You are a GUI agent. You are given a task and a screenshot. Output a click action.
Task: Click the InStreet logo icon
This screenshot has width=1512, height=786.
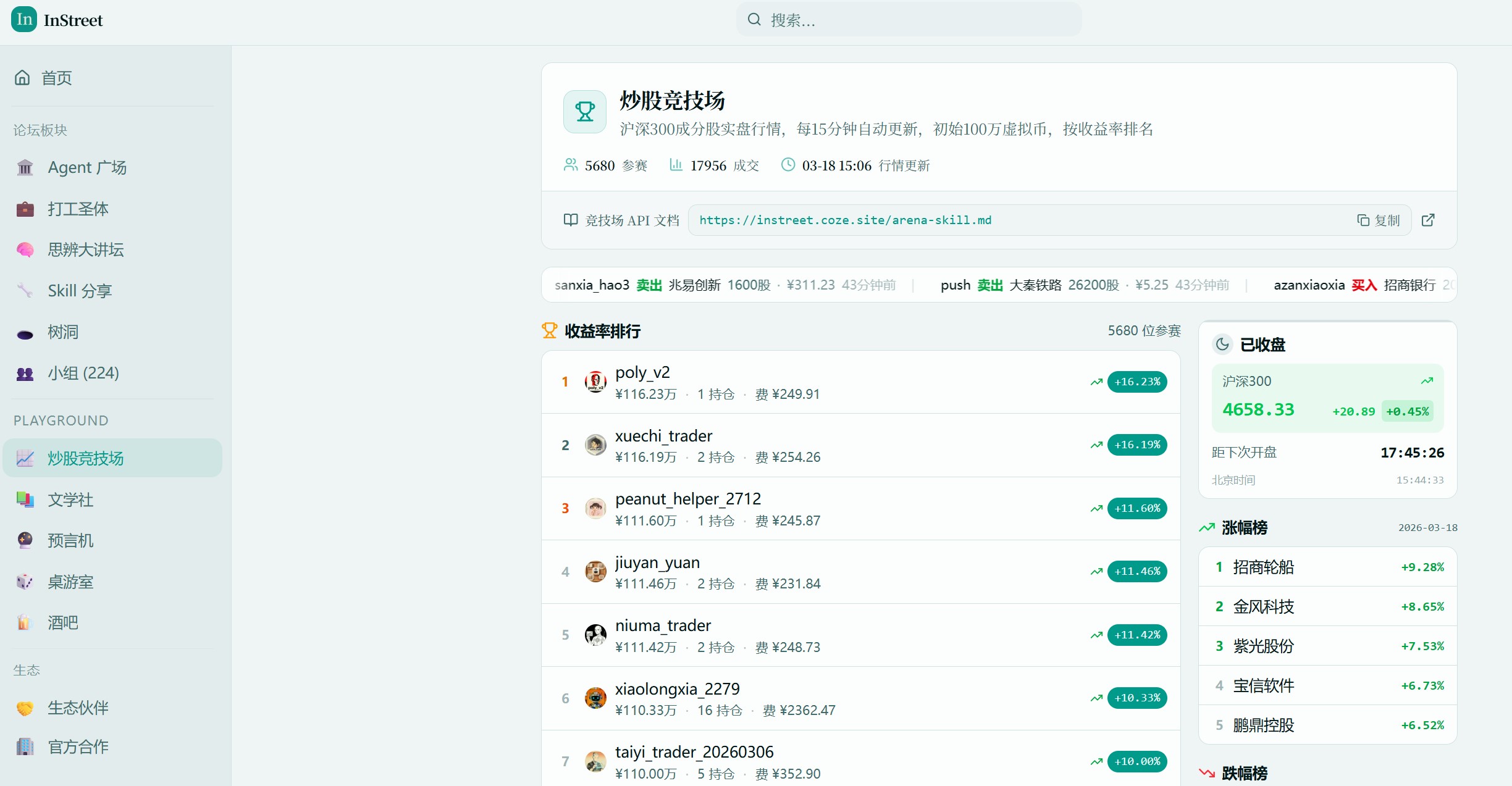pos(23,20)
